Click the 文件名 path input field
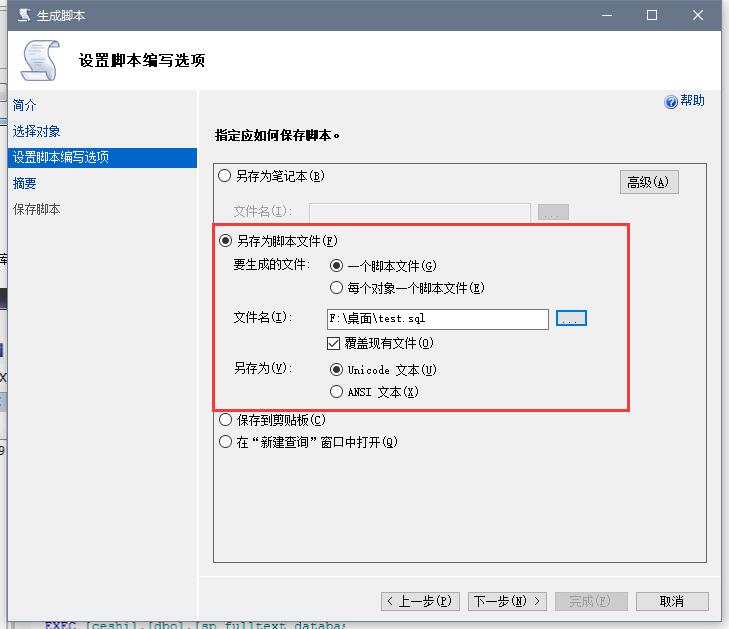Screen dimensions: 729x629 click(x=437, y=318)
